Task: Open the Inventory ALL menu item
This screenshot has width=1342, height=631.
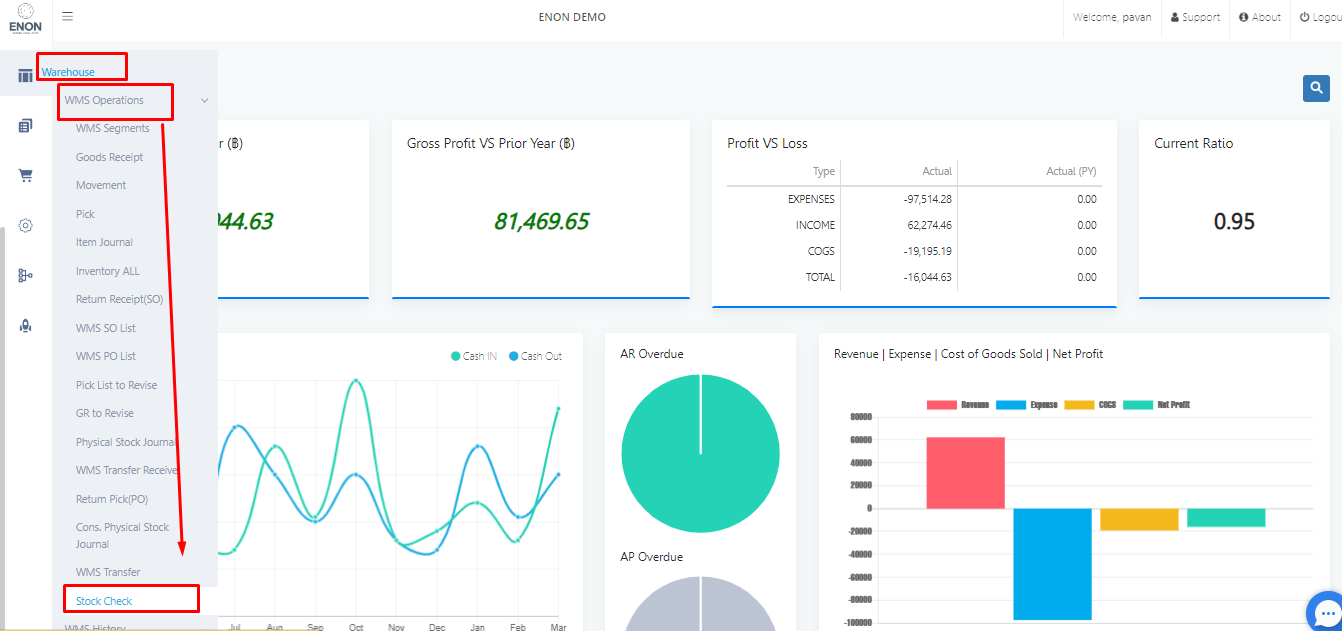Action: click(108, 271)
